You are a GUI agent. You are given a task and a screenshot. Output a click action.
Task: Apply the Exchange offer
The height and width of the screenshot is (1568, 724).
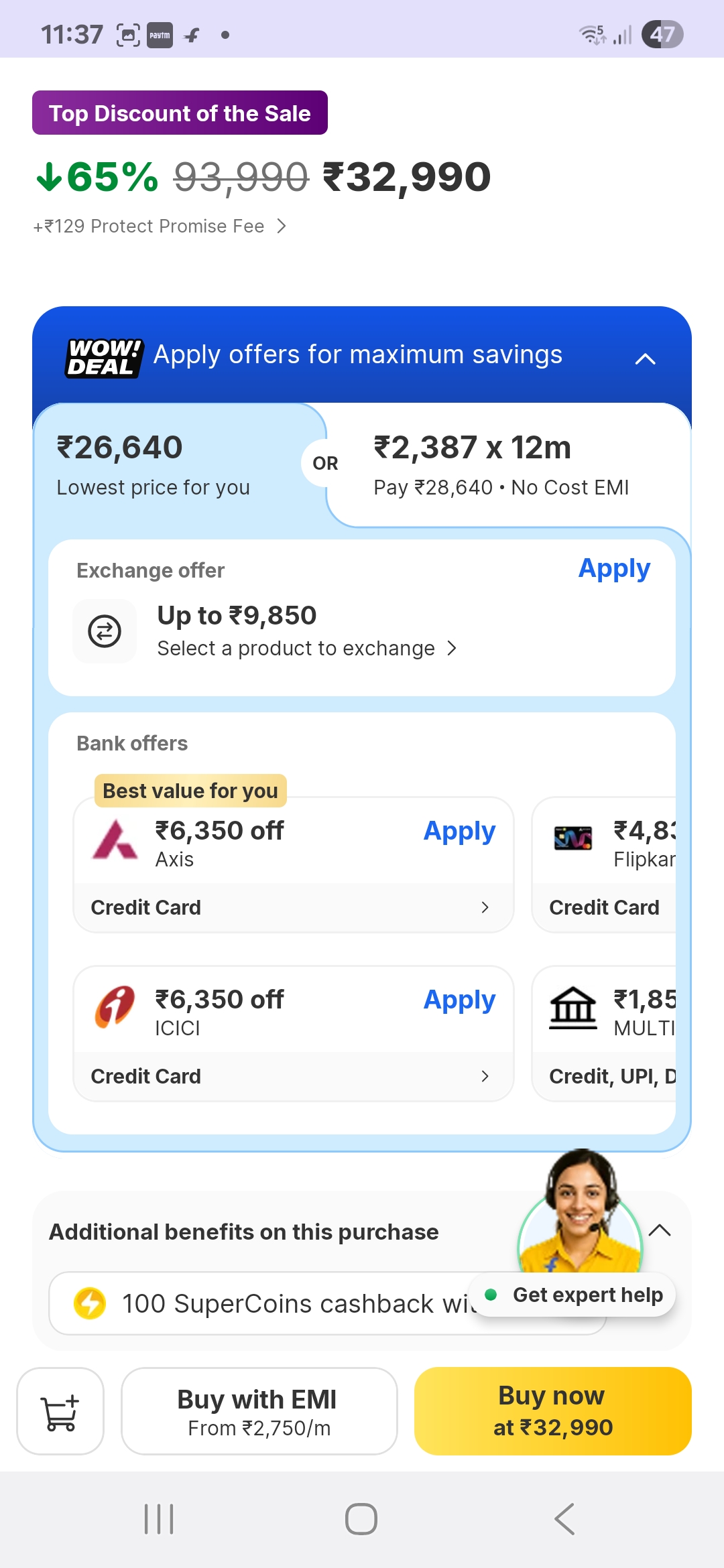[x=614, y=569]
